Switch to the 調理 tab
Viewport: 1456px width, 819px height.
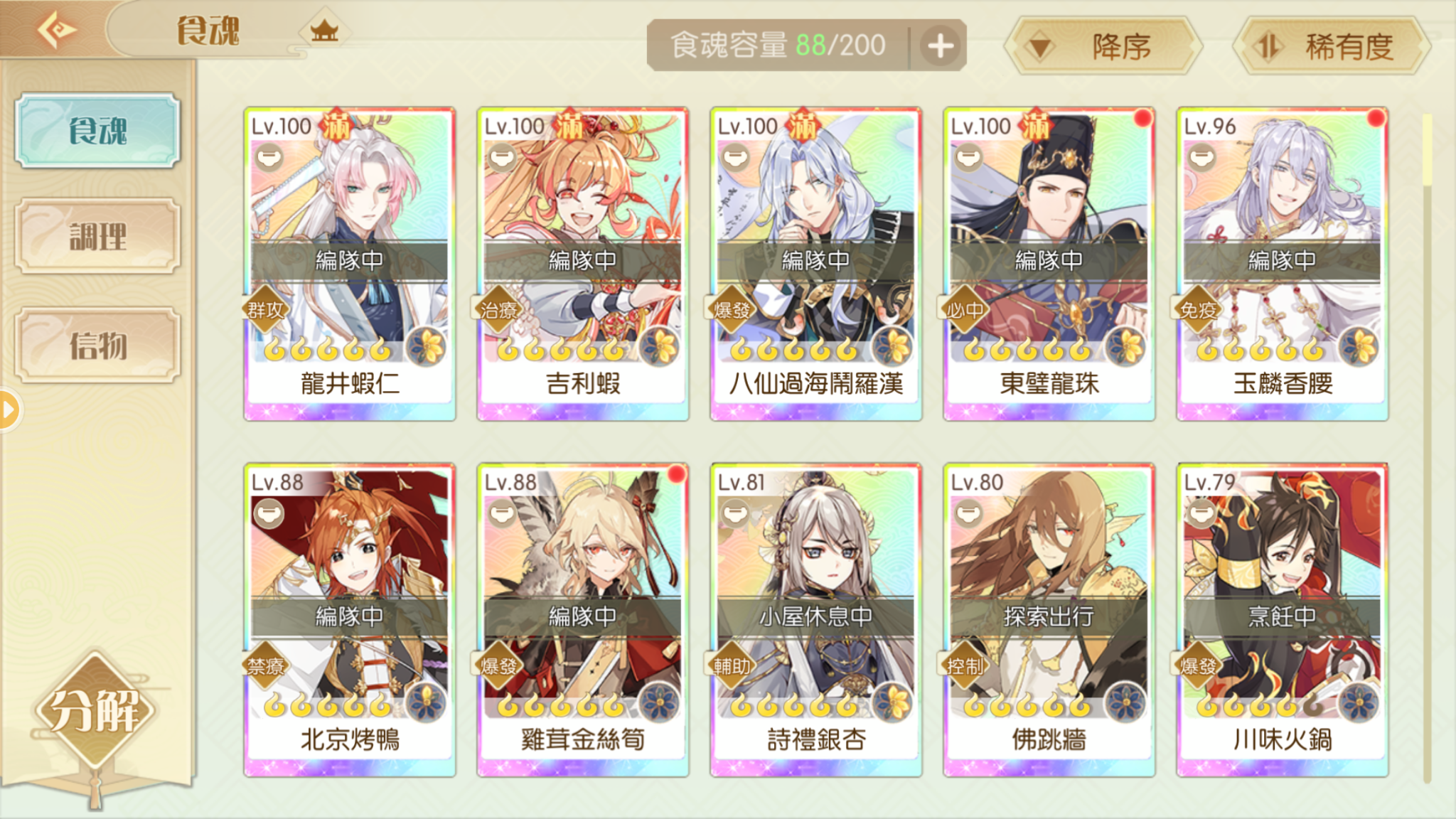pos(97,236)
